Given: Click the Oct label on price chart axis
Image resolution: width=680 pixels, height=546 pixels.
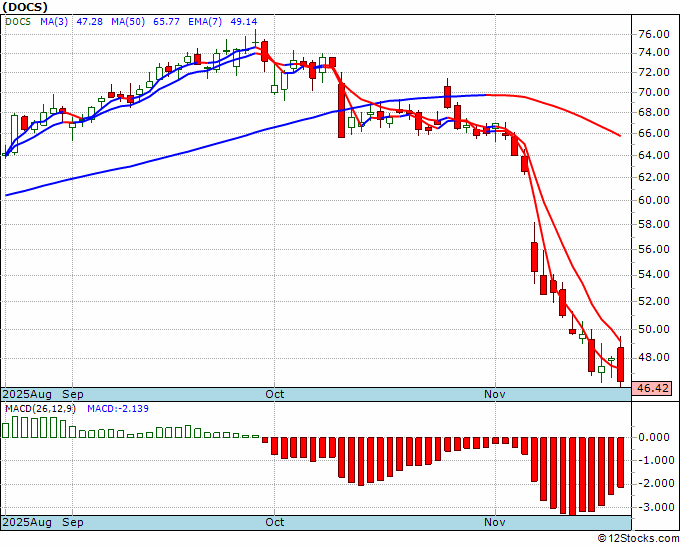Looking at the screenshot, I should 275,394.
